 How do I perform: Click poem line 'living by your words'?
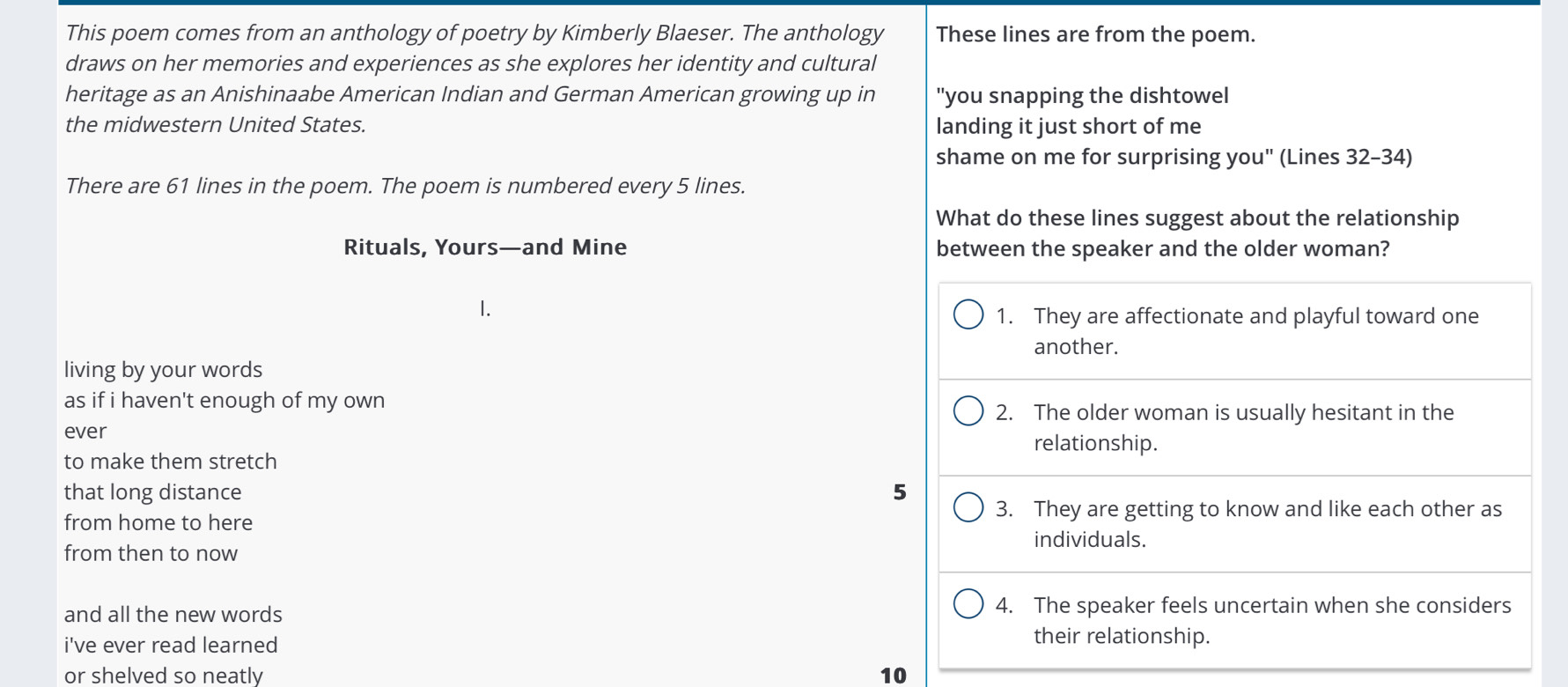point(164,369)
